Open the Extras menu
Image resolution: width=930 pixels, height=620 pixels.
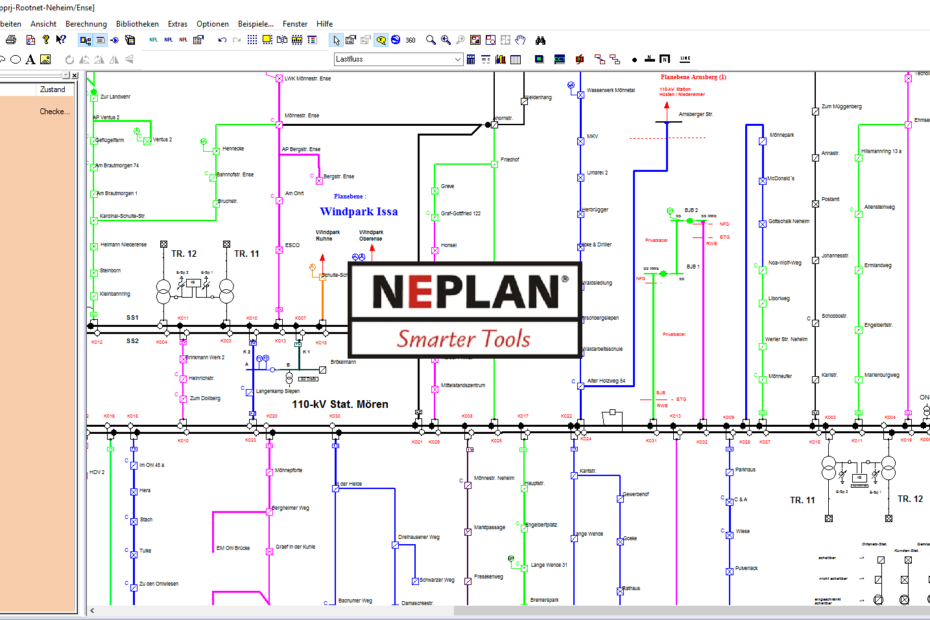point(177,24)
